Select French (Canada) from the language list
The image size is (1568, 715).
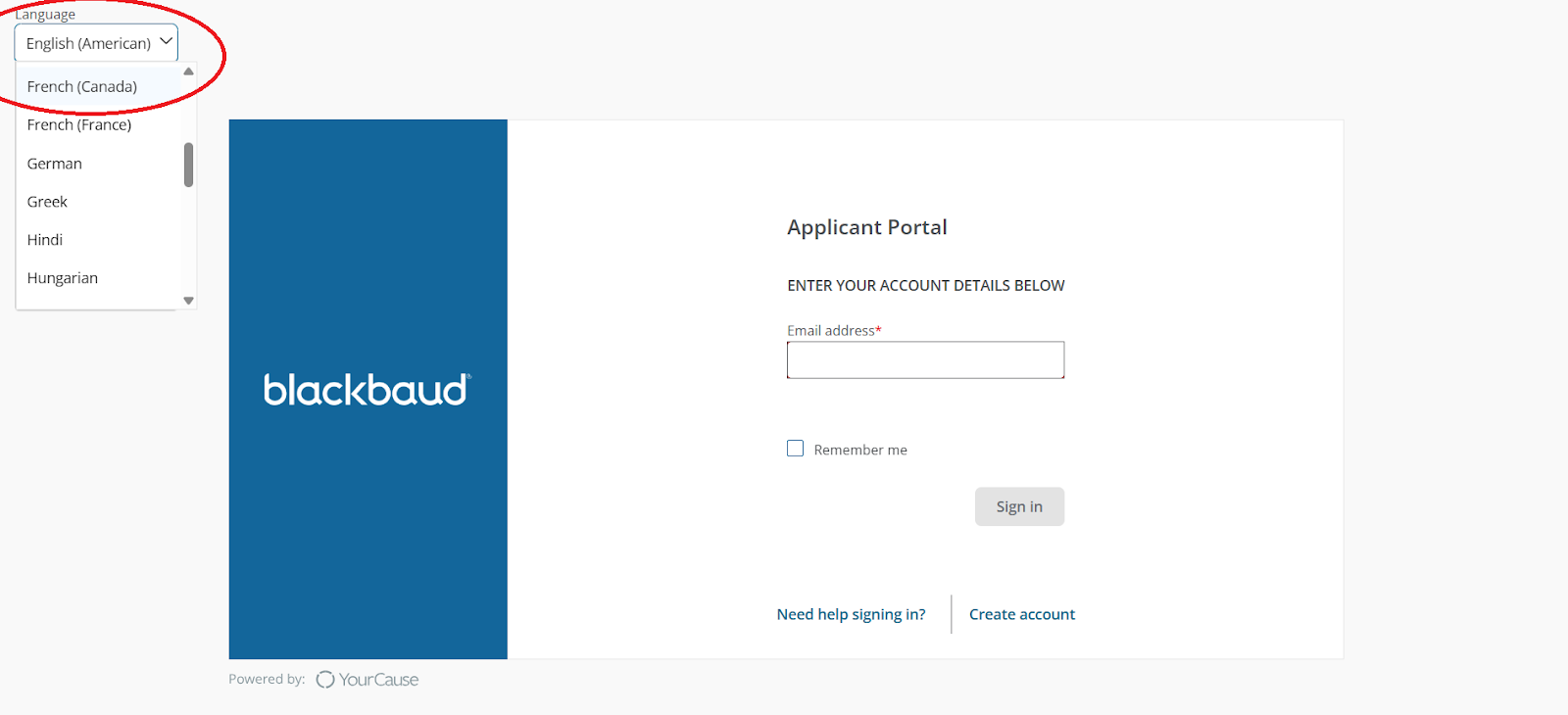(82, 87)
